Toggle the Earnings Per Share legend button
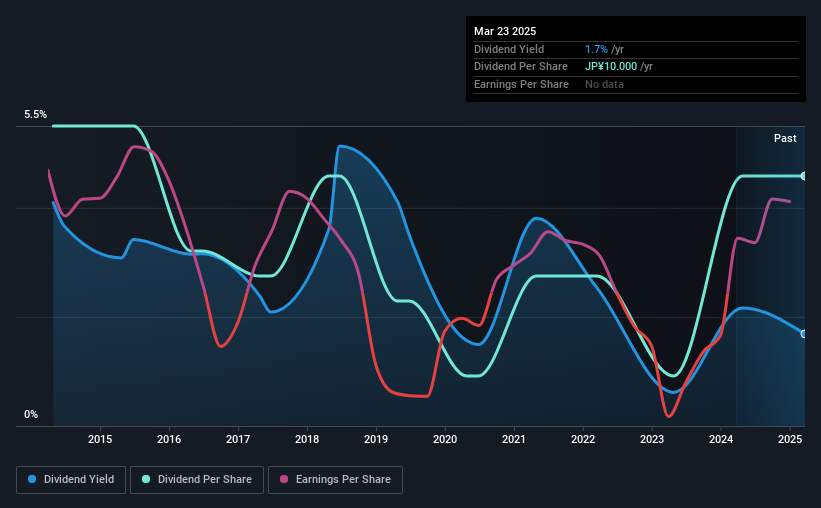This screenshot has width=821, height=508. coord(335,480)
